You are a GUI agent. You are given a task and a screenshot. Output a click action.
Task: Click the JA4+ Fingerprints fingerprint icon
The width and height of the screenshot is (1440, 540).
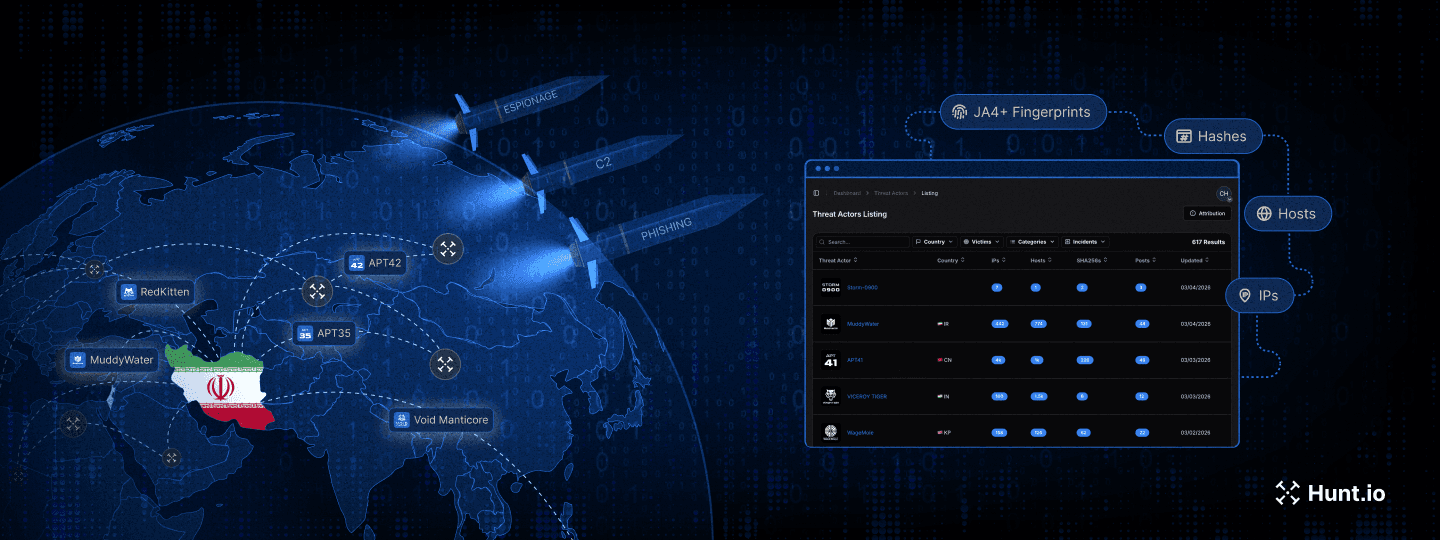click(960, 112)
